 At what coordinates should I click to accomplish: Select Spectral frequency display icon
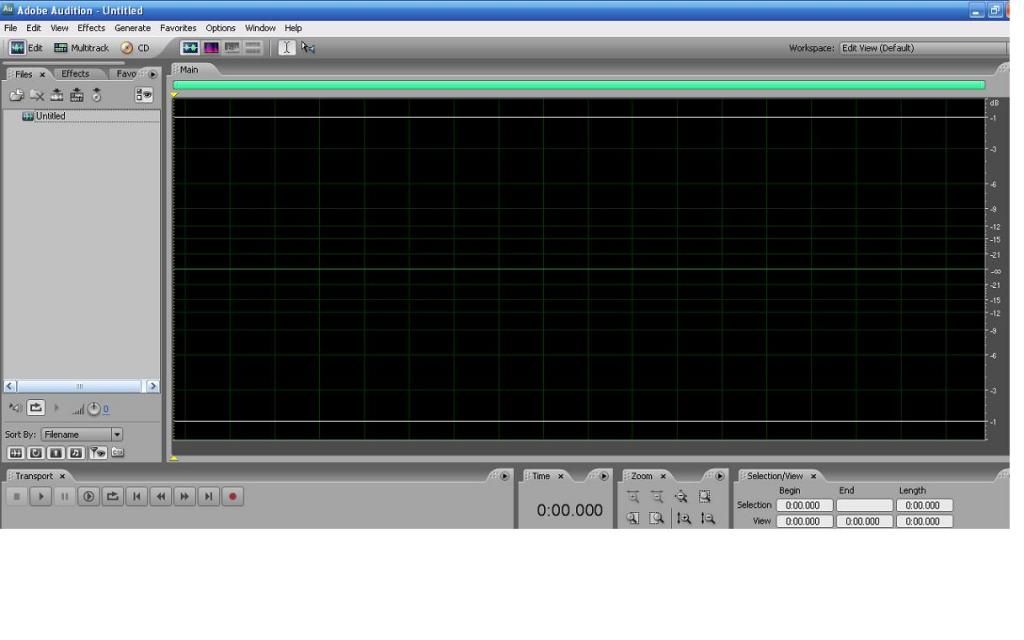tap(211, 48)
